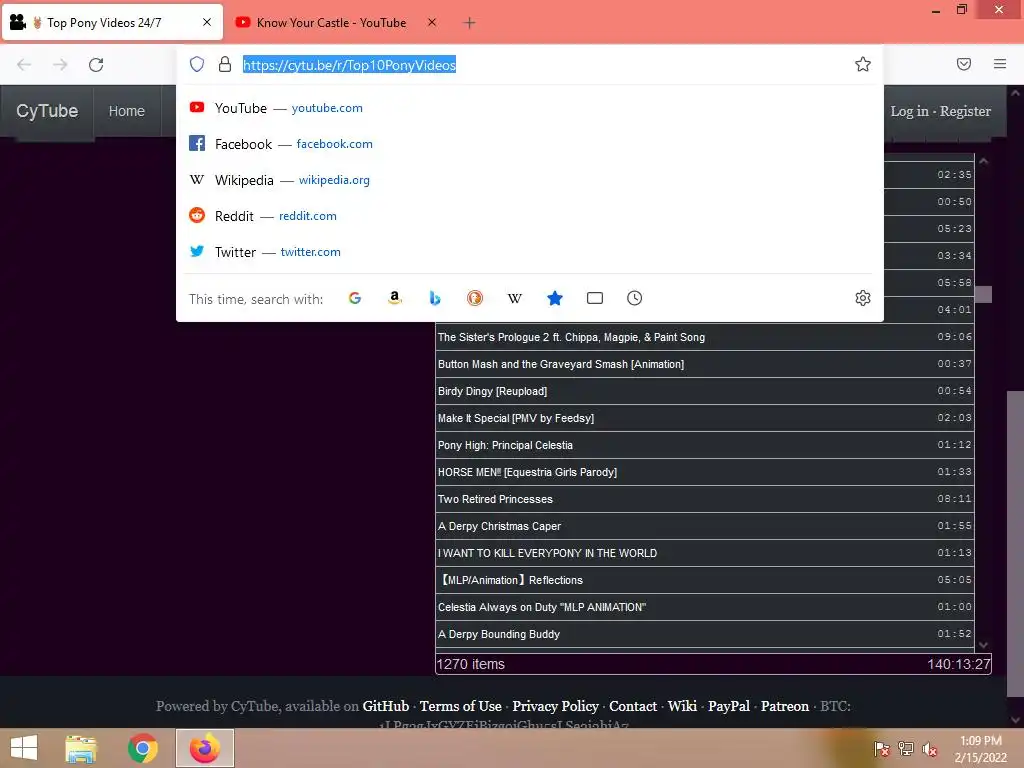The image size is (1024, 768).
Task: Open the Home nav item
Action: click(x=127, y=111)
